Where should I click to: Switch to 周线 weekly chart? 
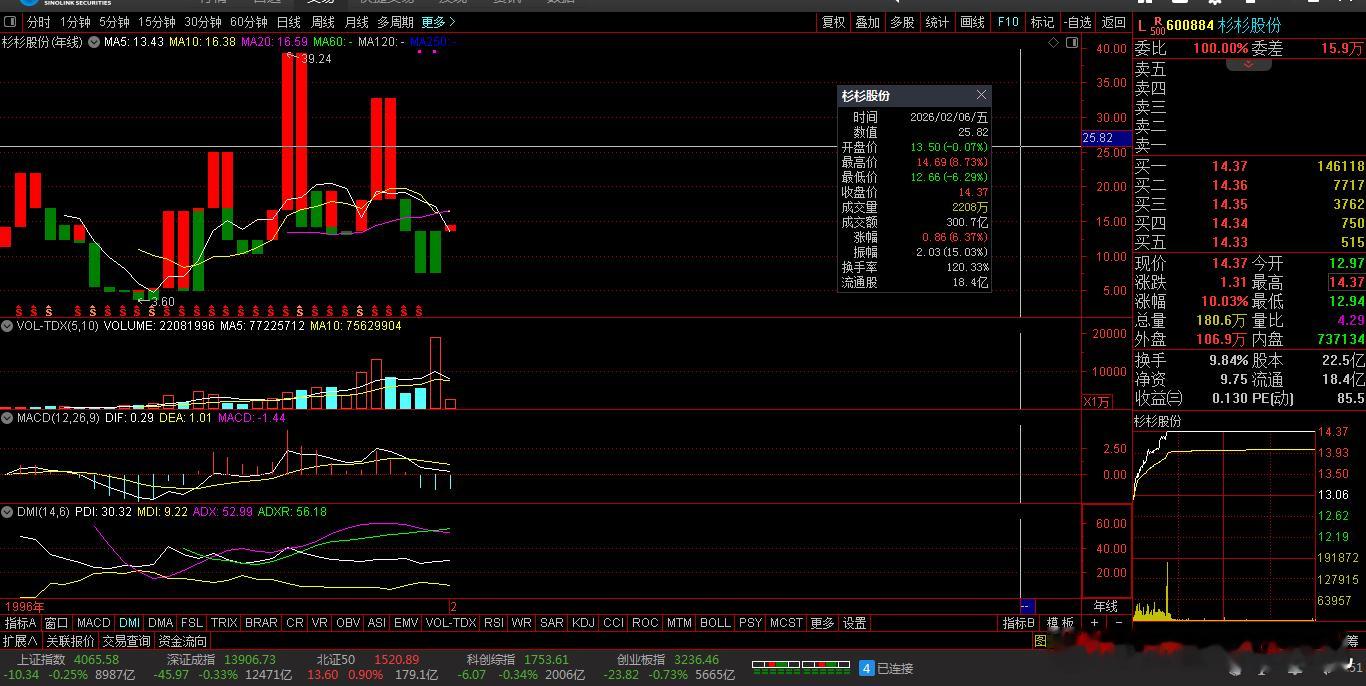click(323, 22)
